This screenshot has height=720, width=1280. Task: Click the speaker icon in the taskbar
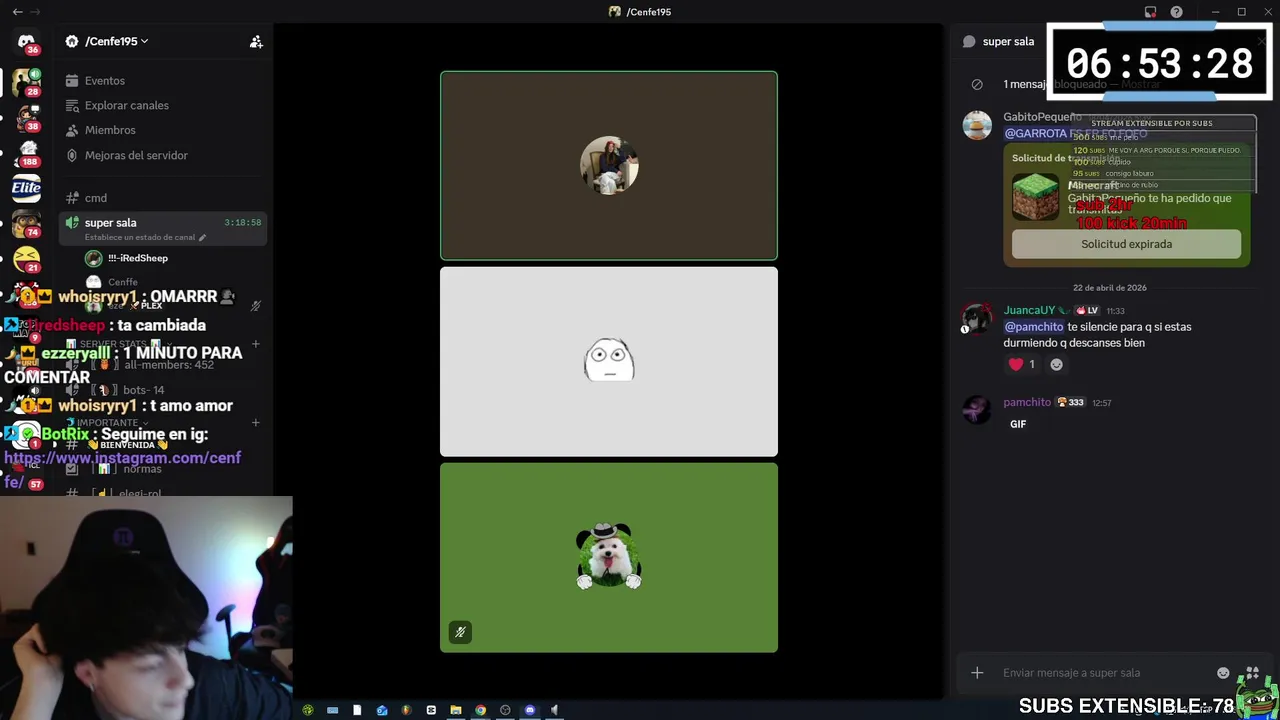point(555,710)
